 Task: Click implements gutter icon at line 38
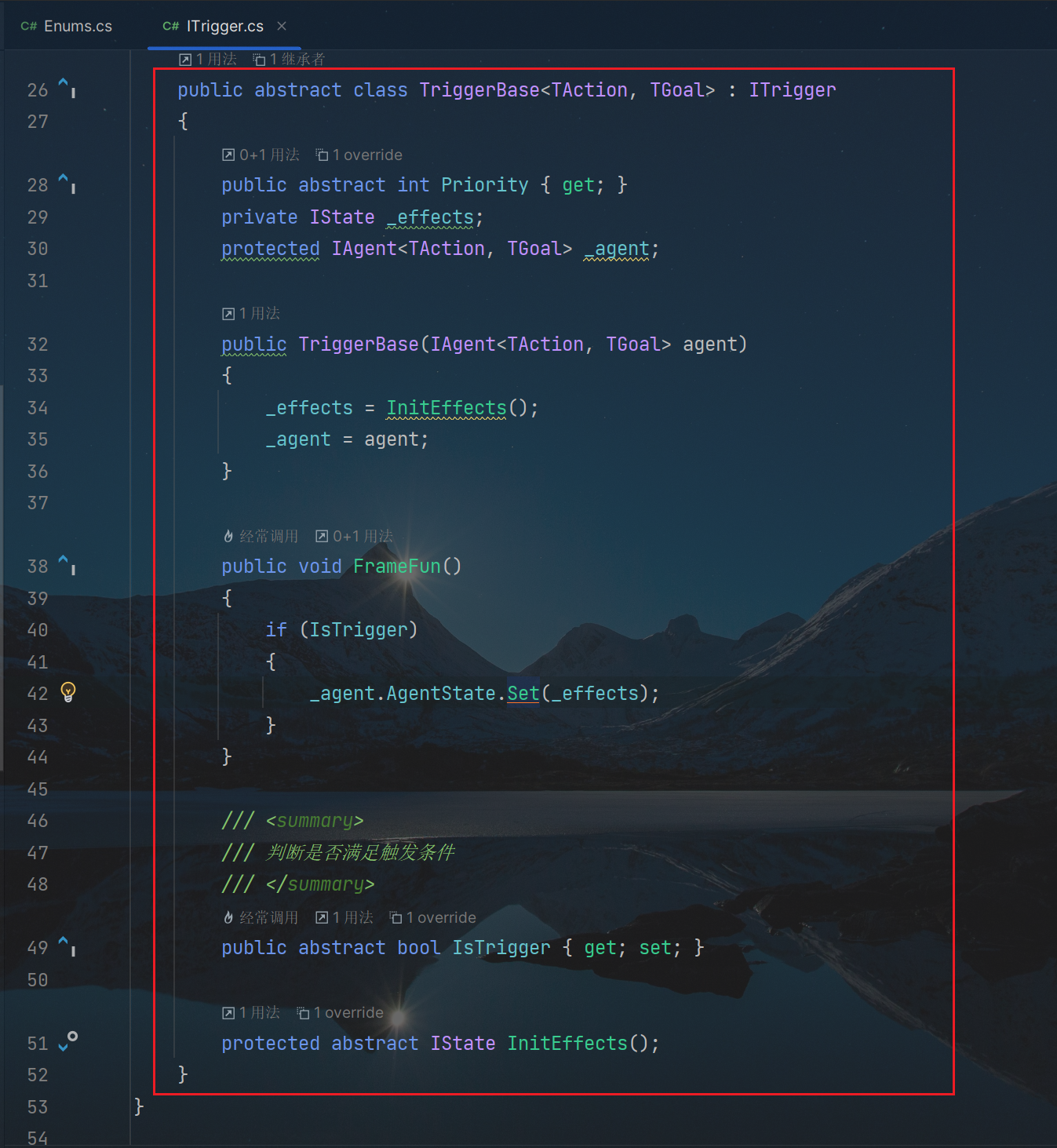[x=67, y=564]
